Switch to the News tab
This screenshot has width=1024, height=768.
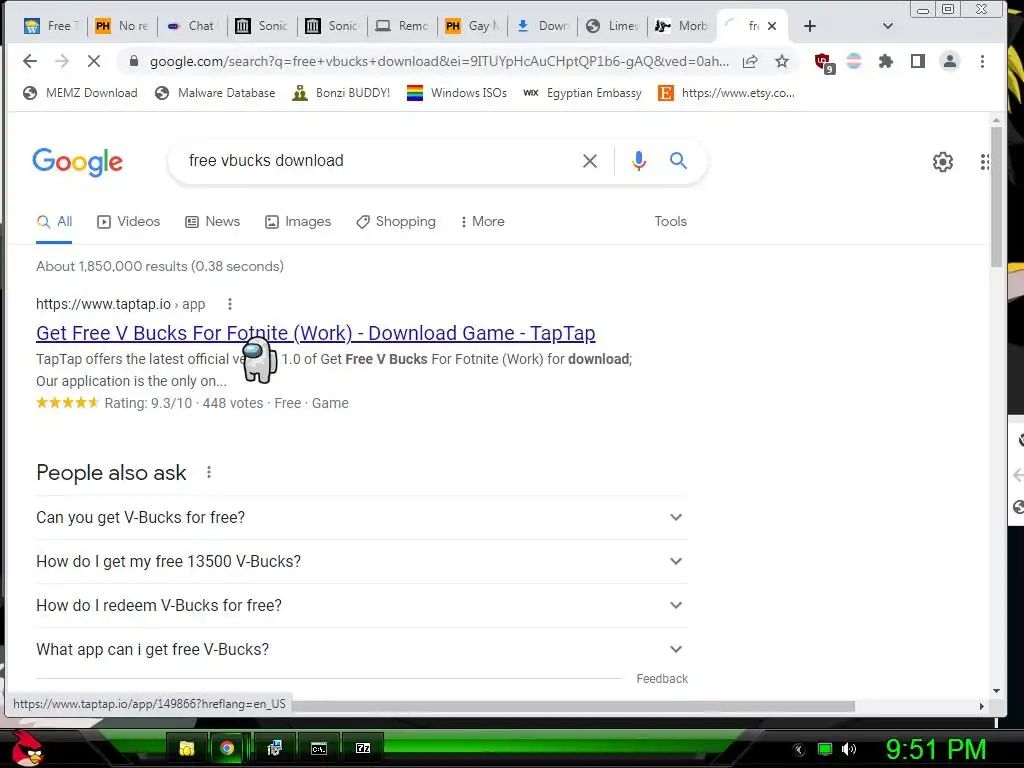[x=213, y=221]
